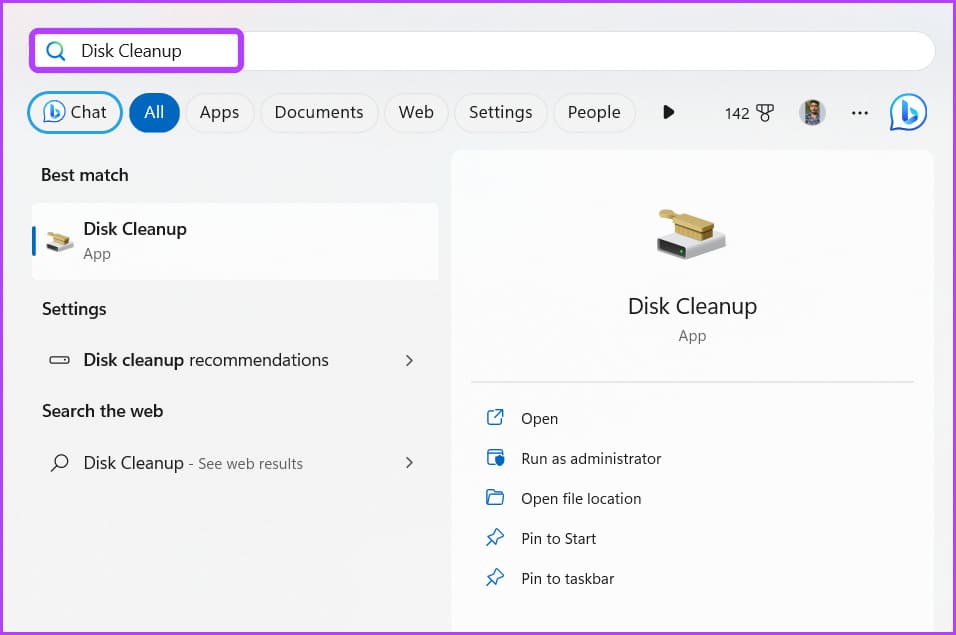The width and height of the screenshot is (956, 635).
Task: Select the Disk Cleanup best match result
Action: 235,241
